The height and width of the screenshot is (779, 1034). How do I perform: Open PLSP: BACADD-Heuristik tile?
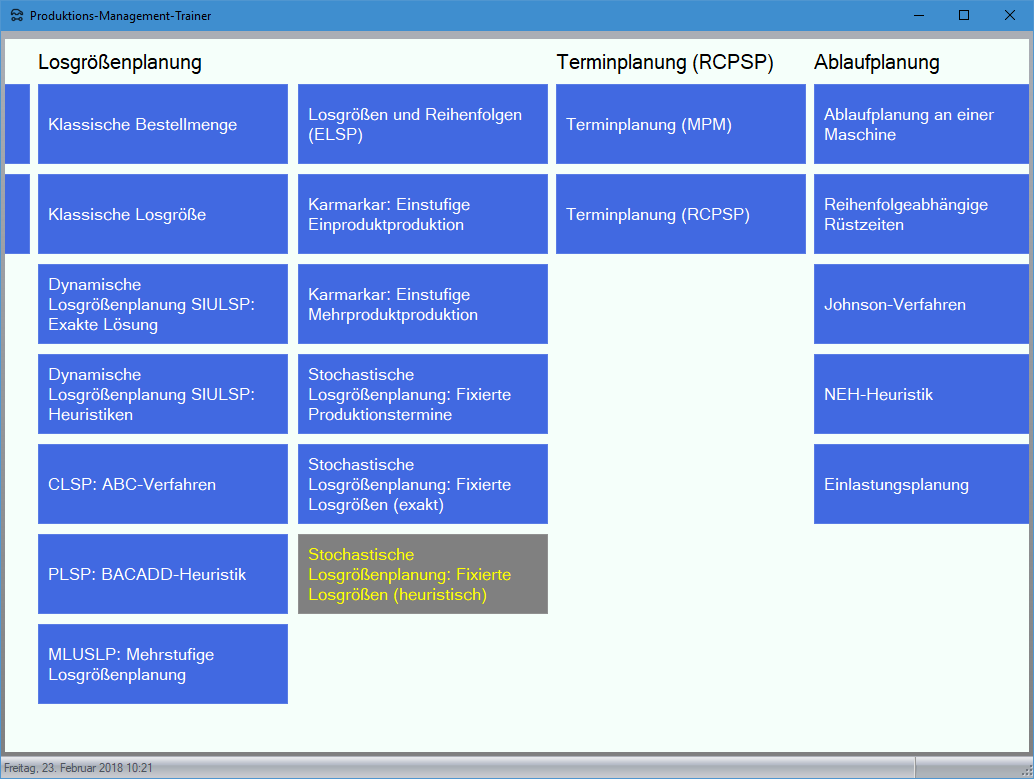[x=163, y=574]
